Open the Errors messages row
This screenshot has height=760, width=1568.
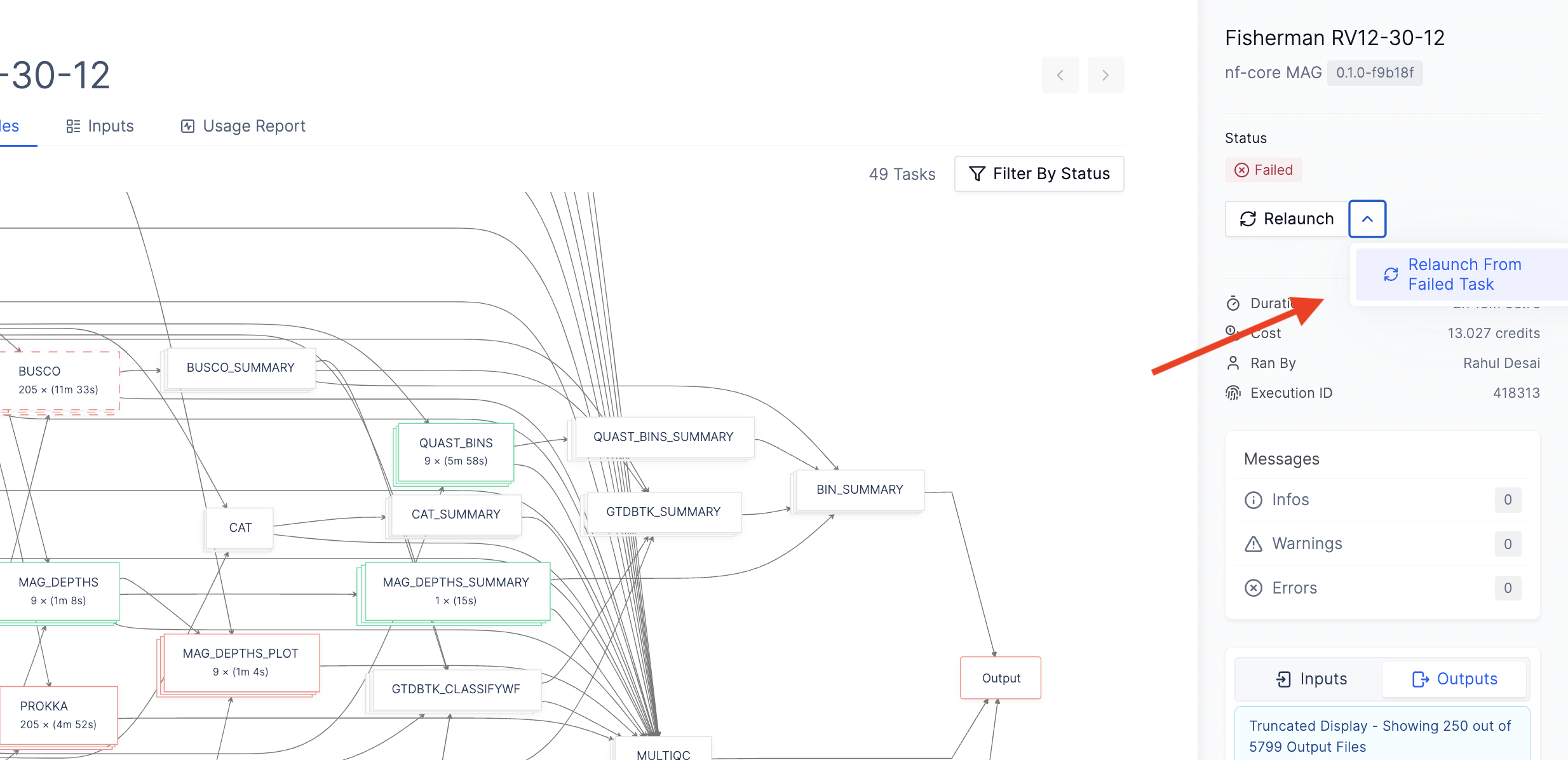point(1382,588)
